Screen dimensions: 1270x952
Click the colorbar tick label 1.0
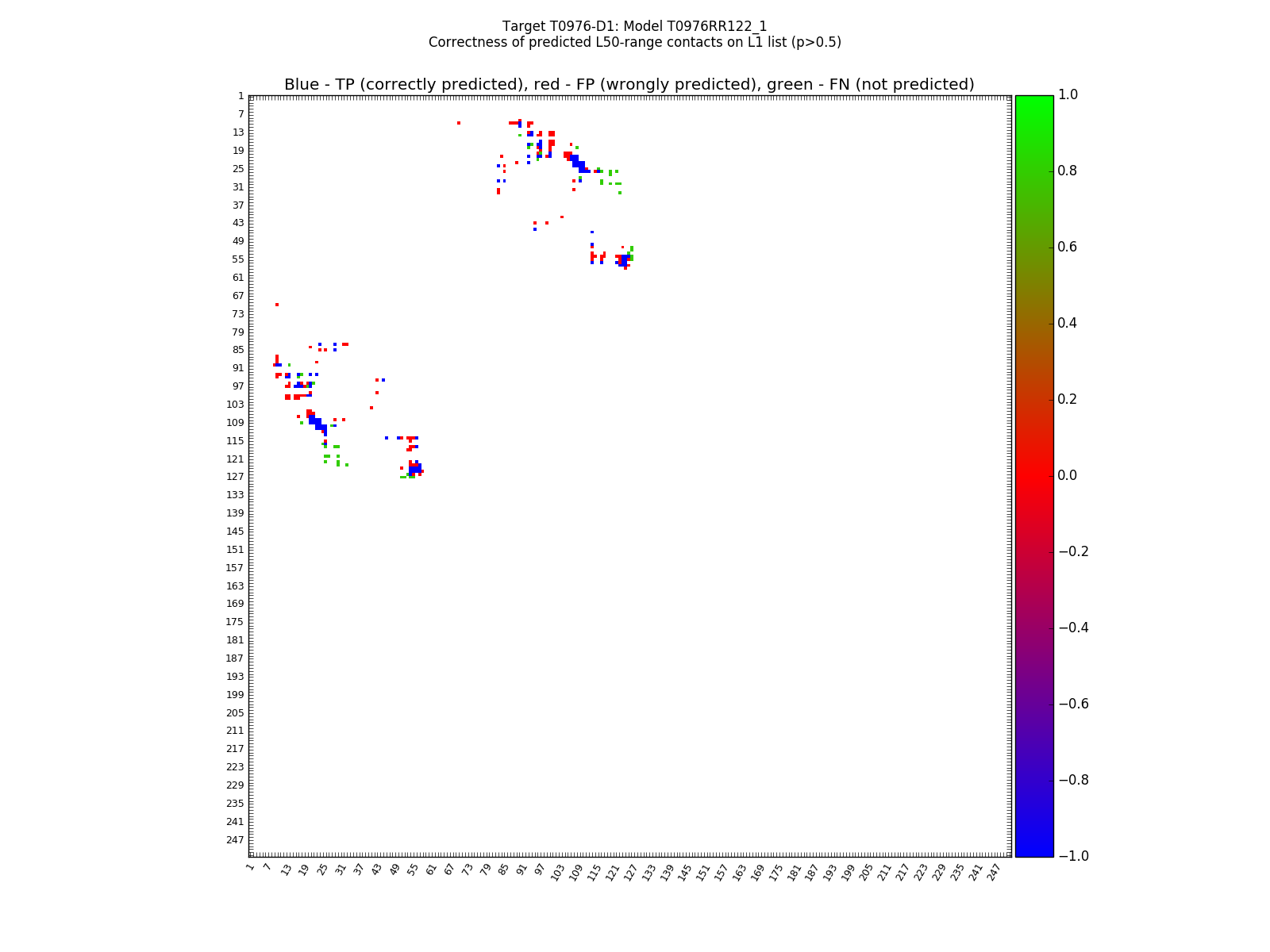click(1068, 95)
